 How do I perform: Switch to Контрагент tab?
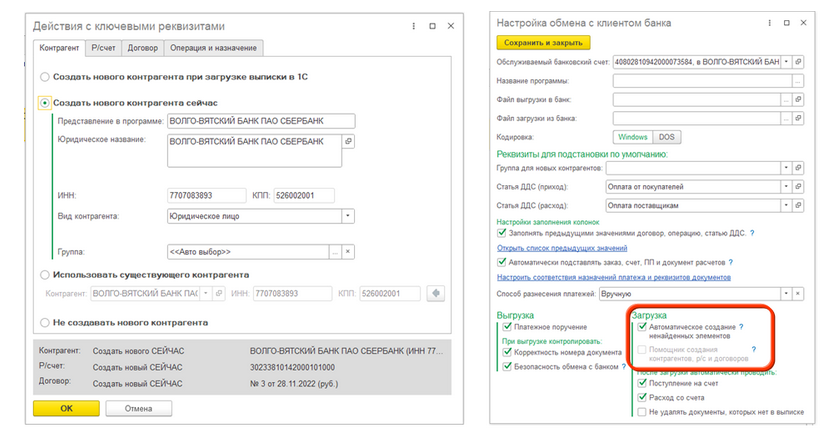tap(59, 48)
